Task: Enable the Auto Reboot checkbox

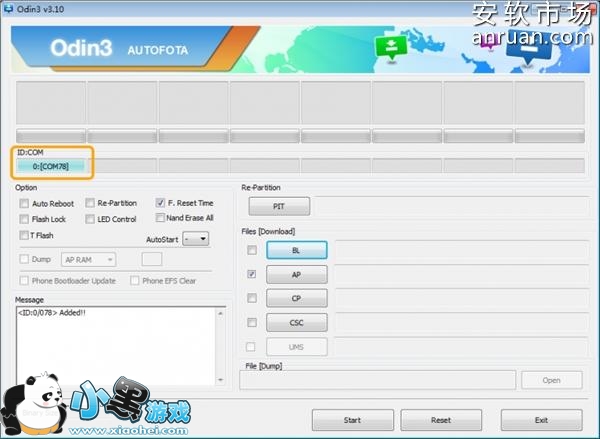Action: point(24,203)
